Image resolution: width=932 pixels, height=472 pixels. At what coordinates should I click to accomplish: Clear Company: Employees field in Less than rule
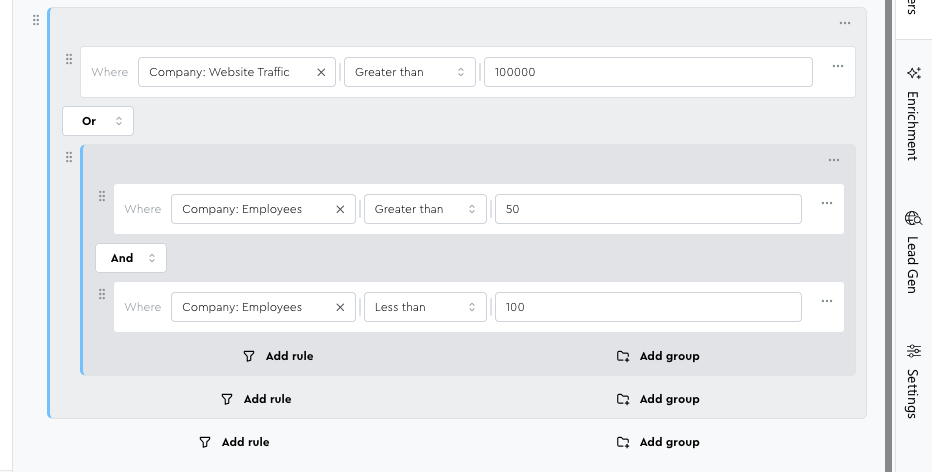tap(340, 307)
